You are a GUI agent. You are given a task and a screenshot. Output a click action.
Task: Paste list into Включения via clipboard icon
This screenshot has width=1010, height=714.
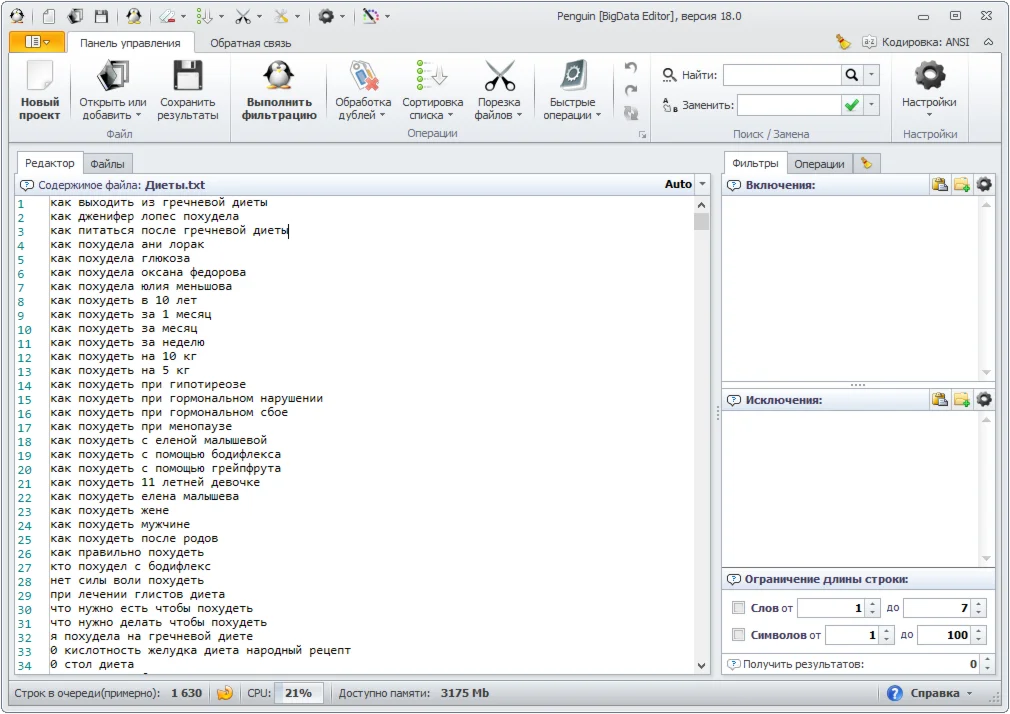click(939, 184)
